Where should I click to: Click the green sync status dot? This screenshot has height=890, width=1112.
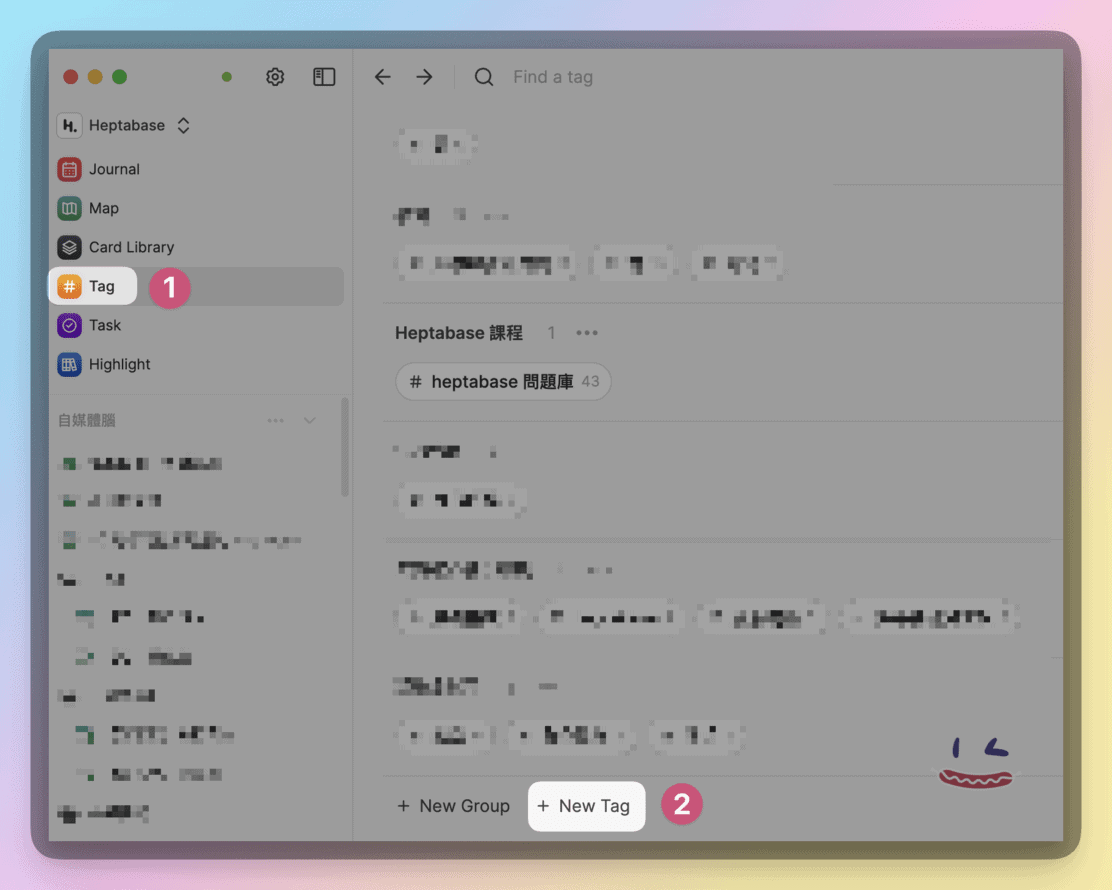tap(227, 77)
